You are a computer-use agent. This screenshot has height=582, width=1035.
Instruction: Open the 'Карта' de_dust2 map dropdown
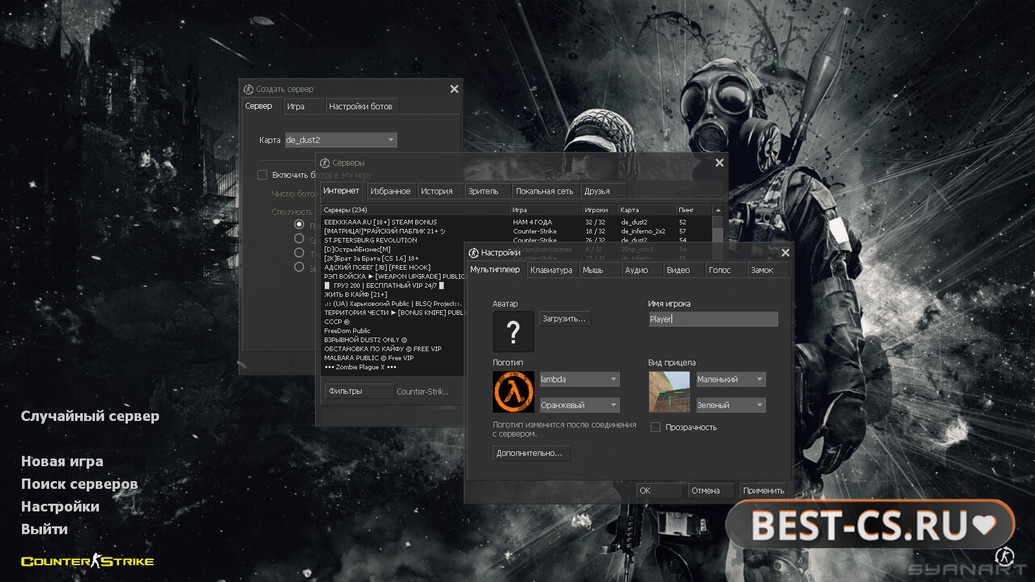point(341,140)
